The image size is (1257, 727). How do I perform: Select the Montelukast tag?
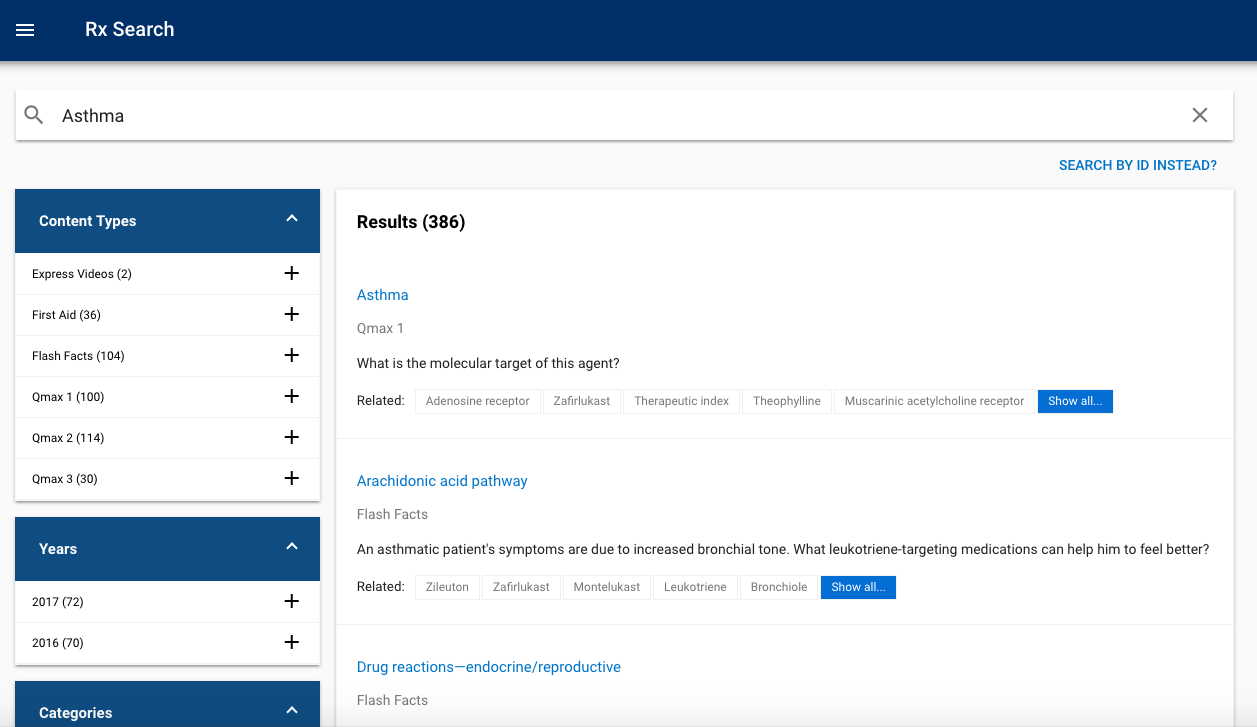607,587
